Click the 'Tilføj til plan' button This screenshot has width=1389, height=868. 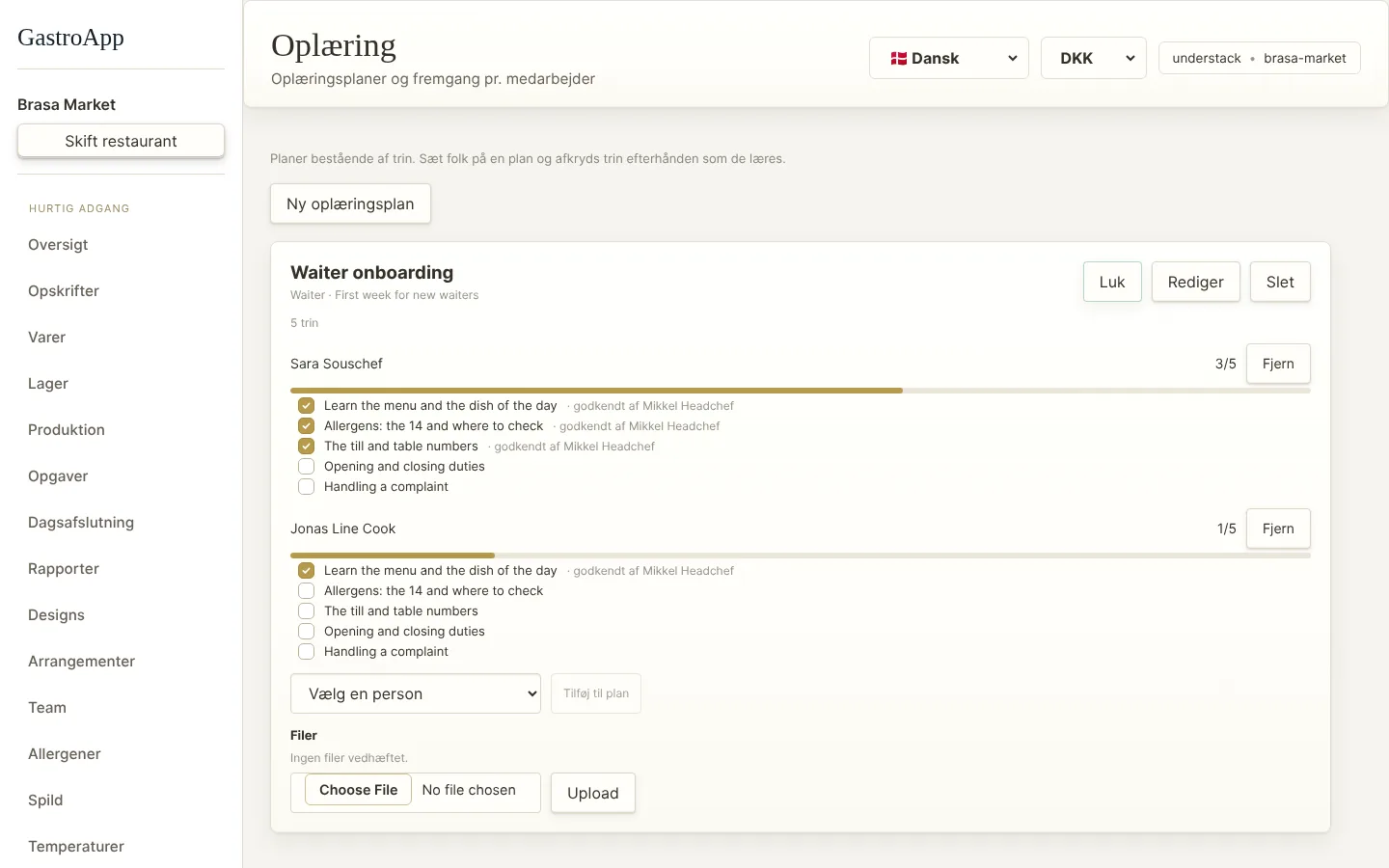tap(596, 693)
